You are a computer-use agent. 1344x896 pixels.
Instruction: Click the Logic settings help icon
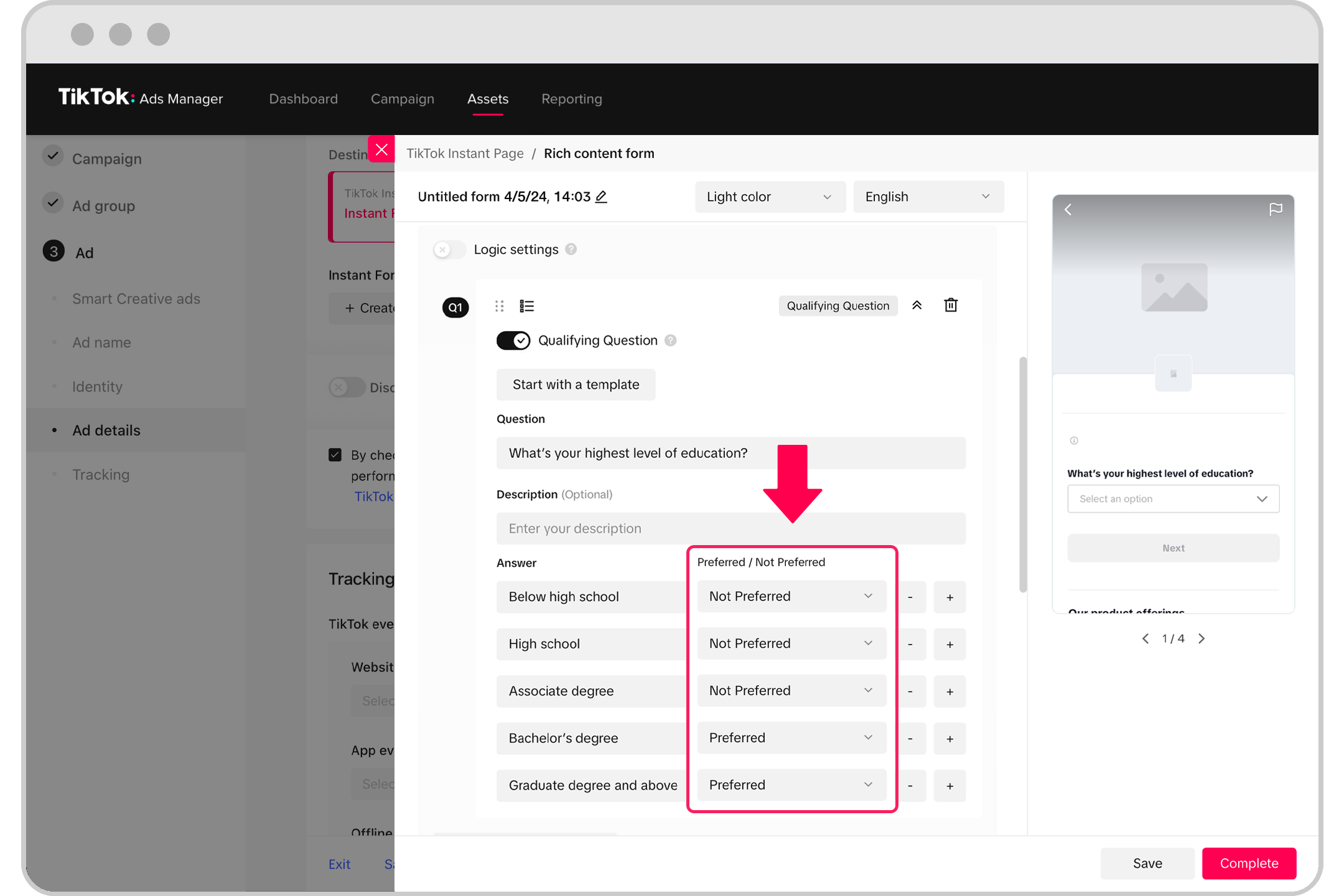tap(570, 249)
